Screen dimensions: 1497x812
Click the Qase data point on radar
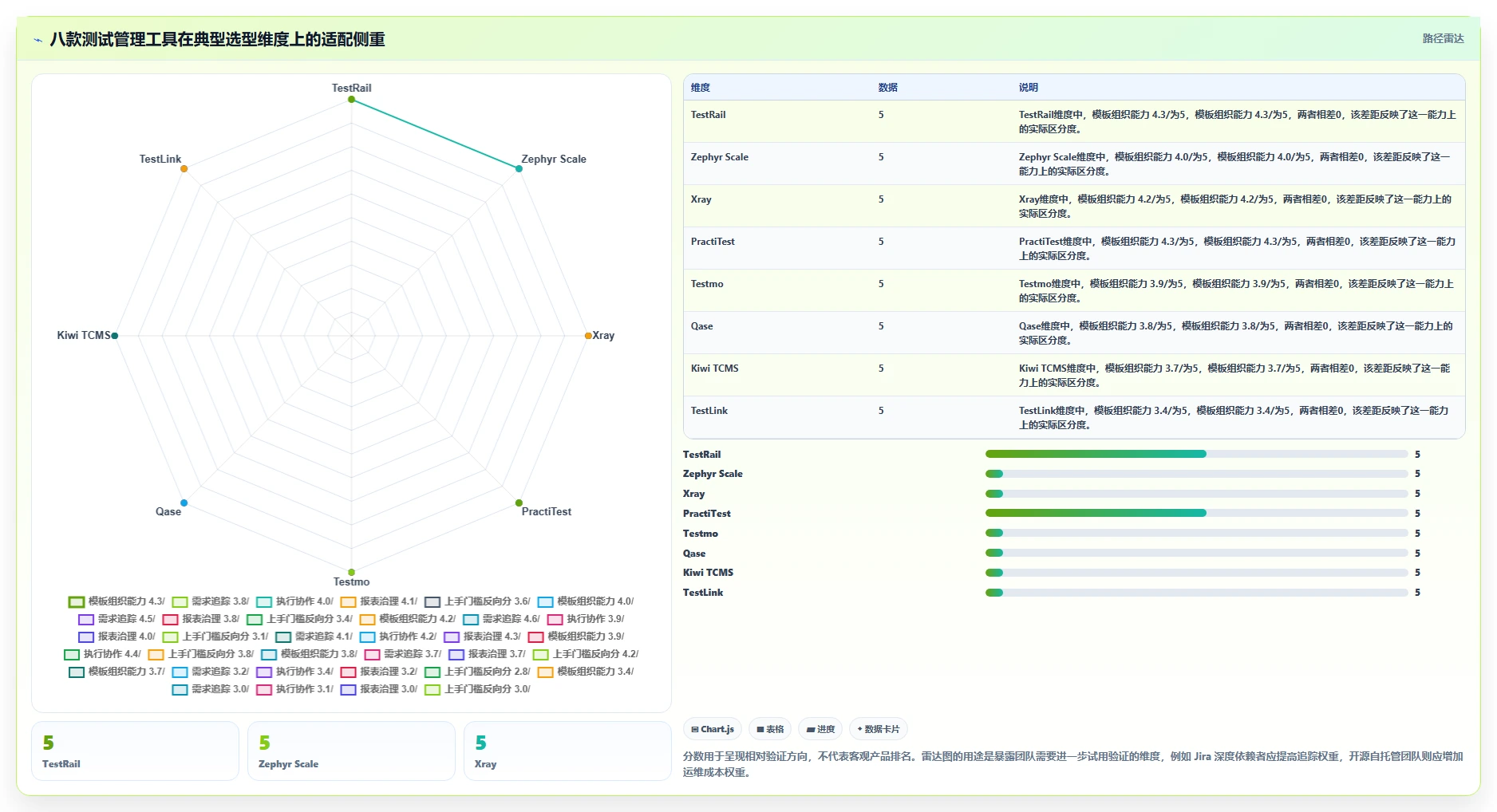pos(184,503)
